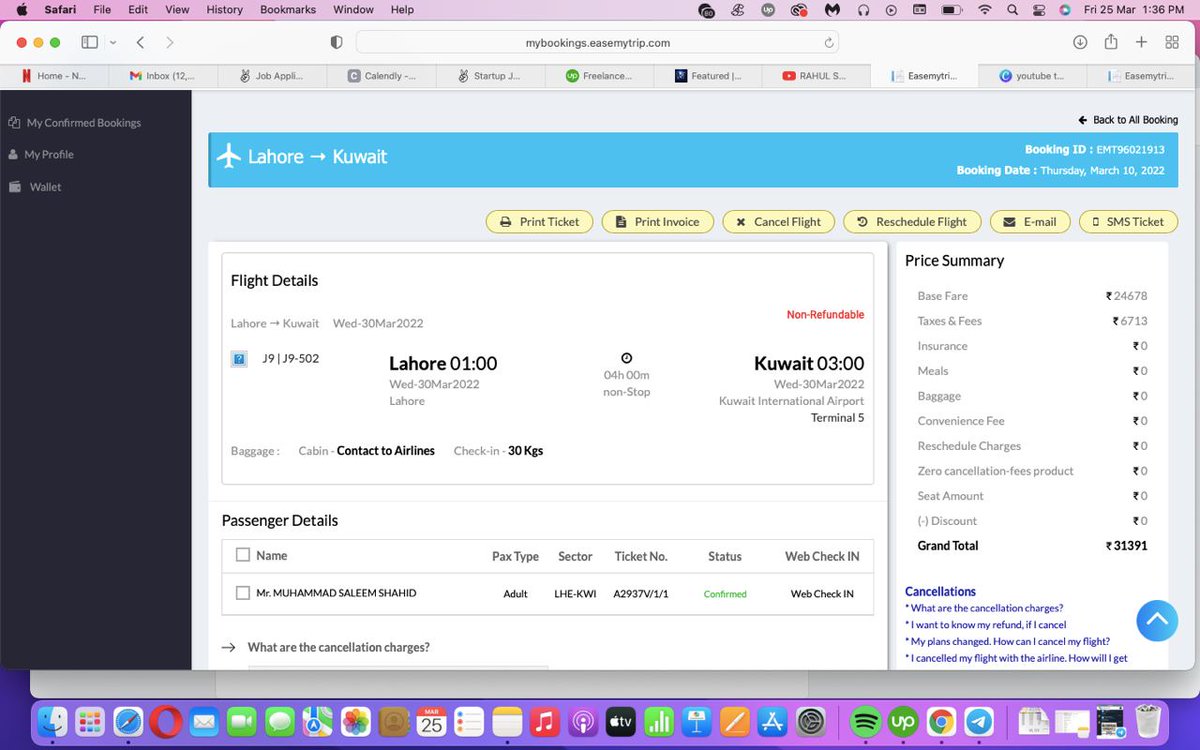Screen dimensions: 1200x750
Task: Click the Safari address bar
Action: pyautogui.click(x=597, y=43)
